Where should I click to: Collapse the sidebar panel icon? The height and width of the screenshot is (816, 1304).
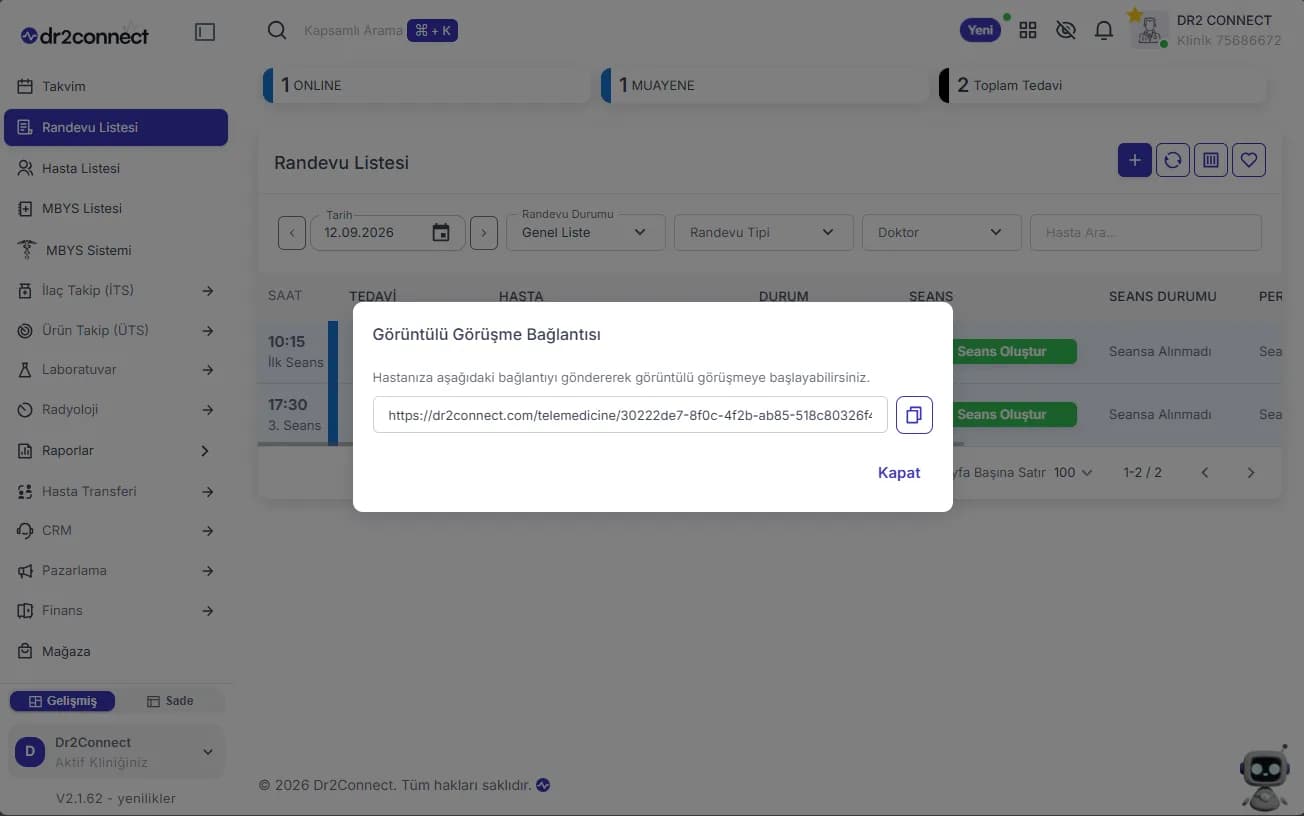click(205, 32)
